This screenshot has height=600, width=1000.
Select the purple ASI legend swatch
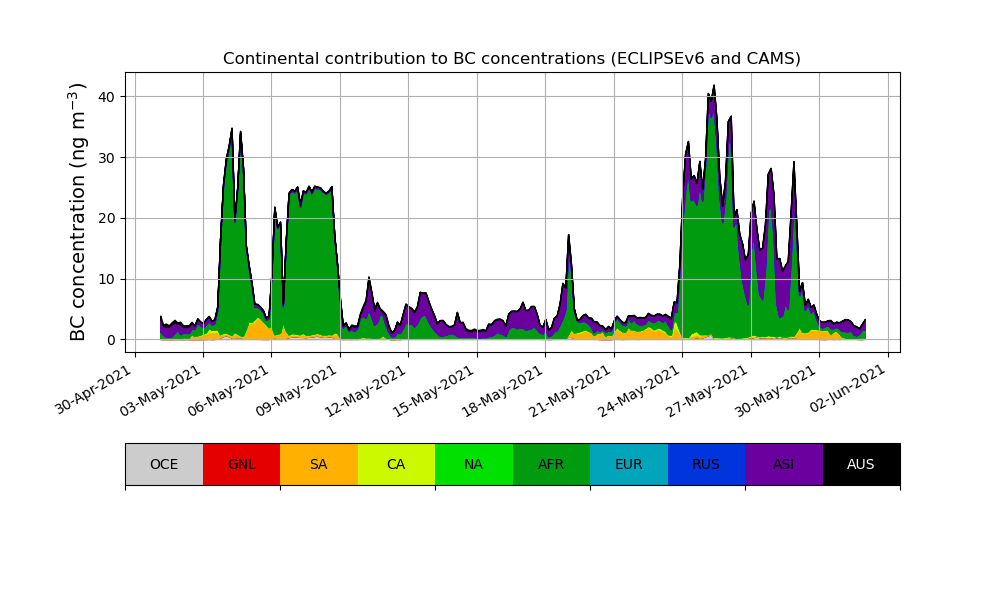tap(783, 464)
